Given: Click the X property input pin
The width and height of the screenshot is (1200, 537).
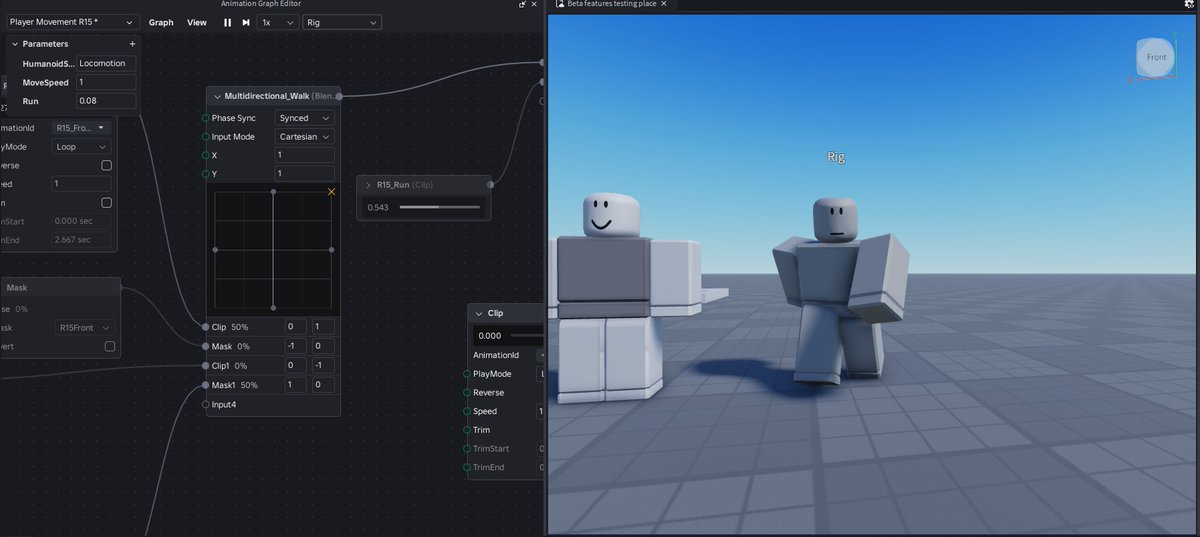Looking at the screenshot, I should [206, 156].
